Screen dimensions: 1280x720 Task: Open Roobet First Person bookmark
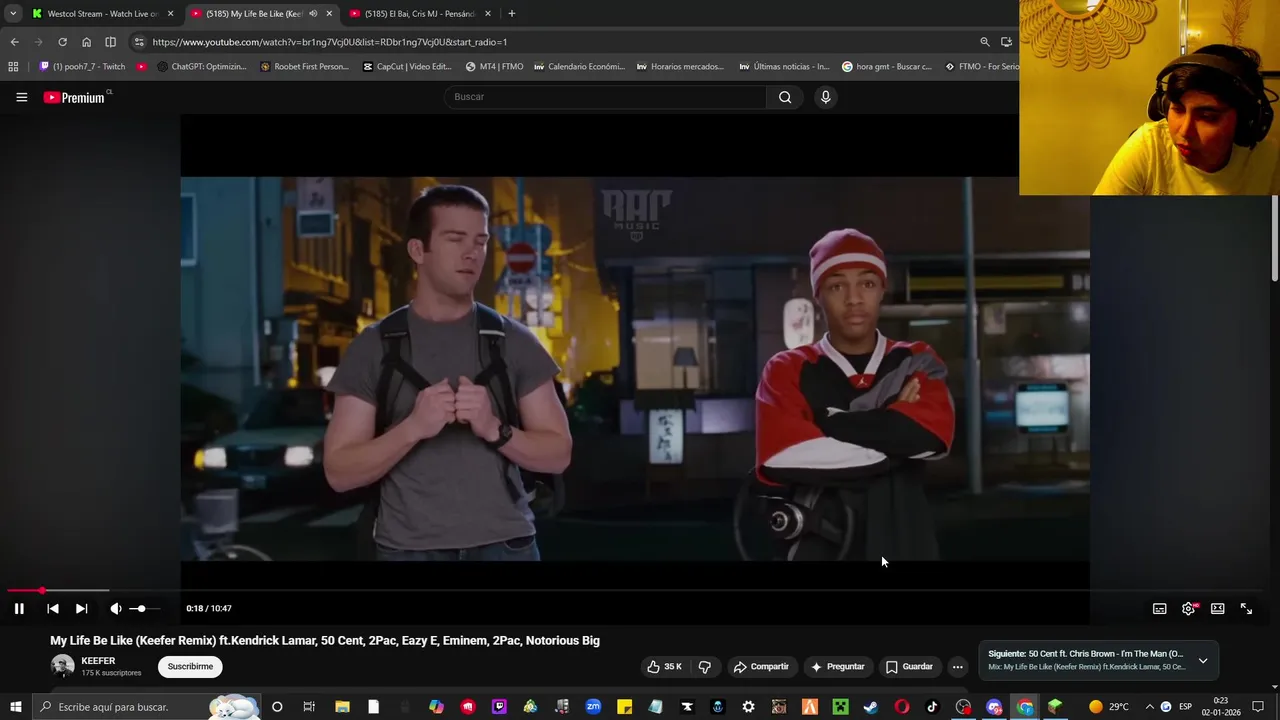point(304,67)
